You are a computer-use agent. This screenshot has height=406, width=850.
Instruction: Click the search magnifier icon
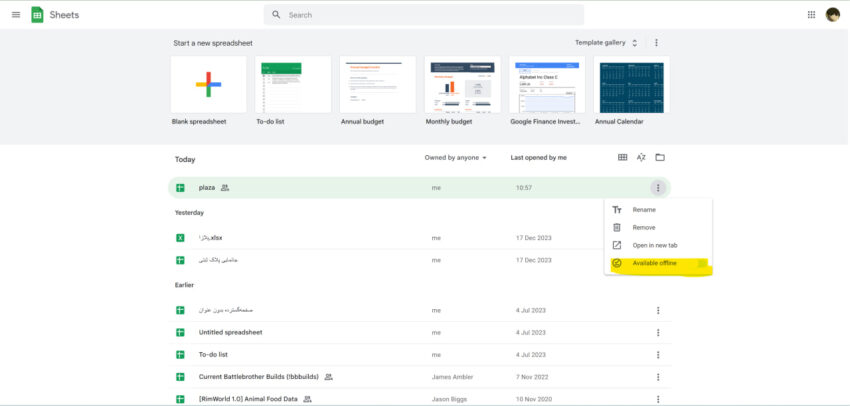click(x=276, y=15)
